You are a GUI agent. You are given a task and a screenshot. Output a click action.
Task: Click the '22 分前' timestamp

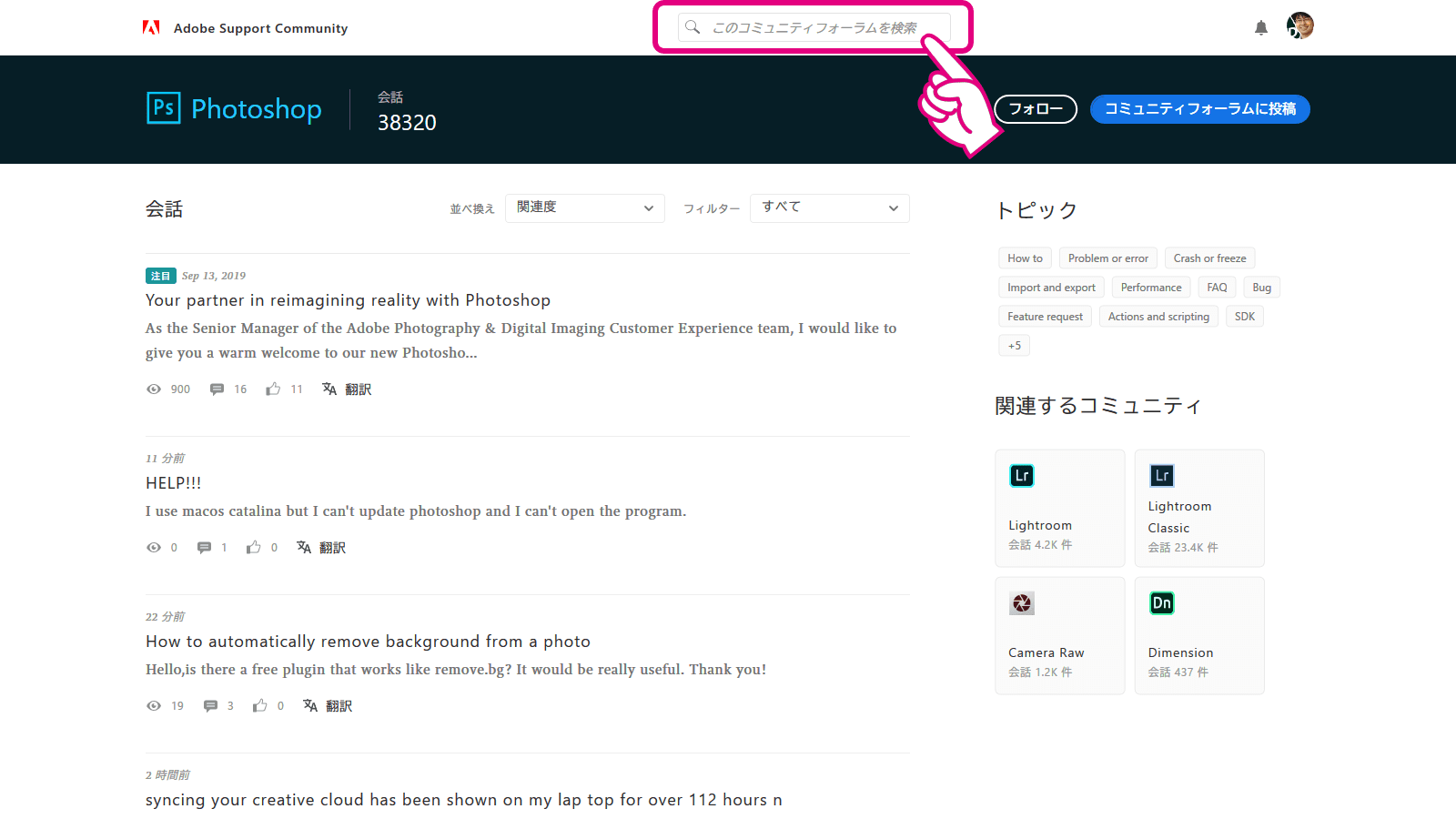coord(165,617)
